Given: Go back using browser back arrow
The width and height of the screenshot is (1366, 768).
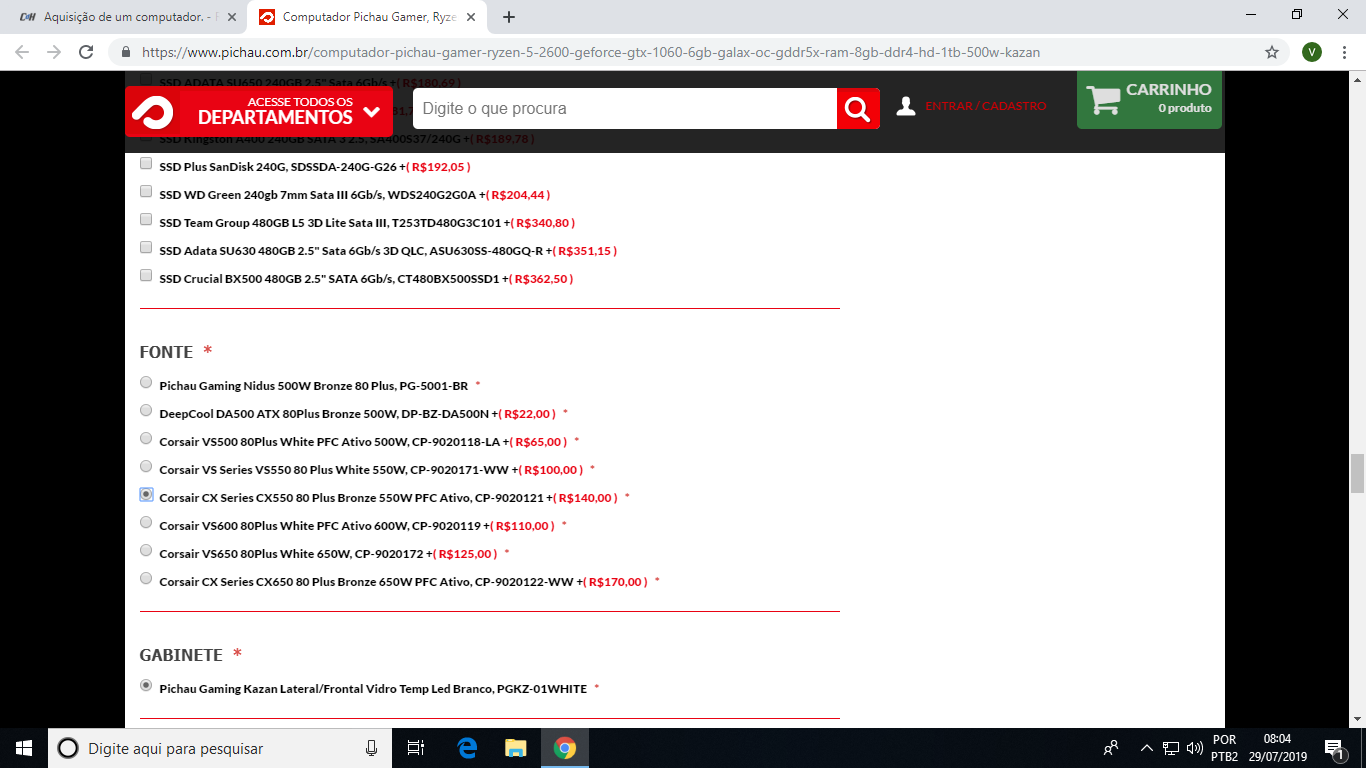Looking at the screenshot, I should click(22, 52).
